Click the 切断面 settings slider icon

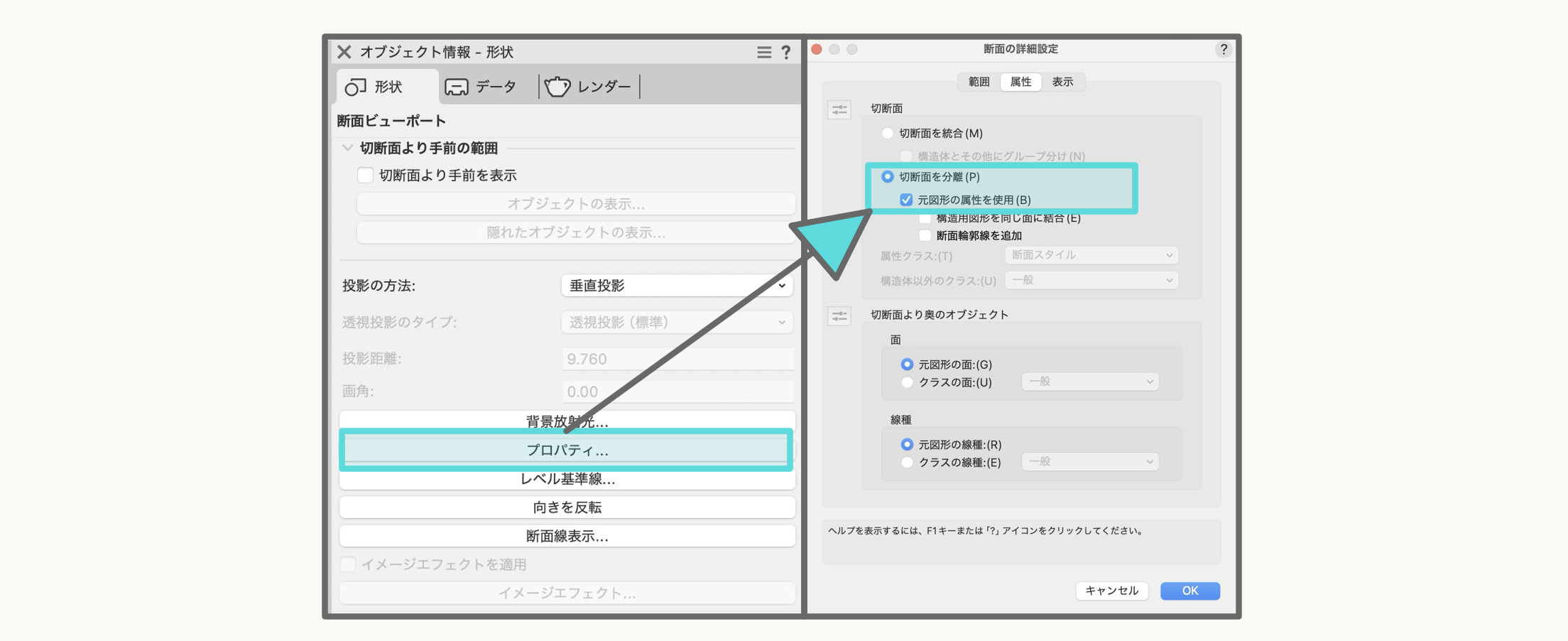(x=839, y=110)
